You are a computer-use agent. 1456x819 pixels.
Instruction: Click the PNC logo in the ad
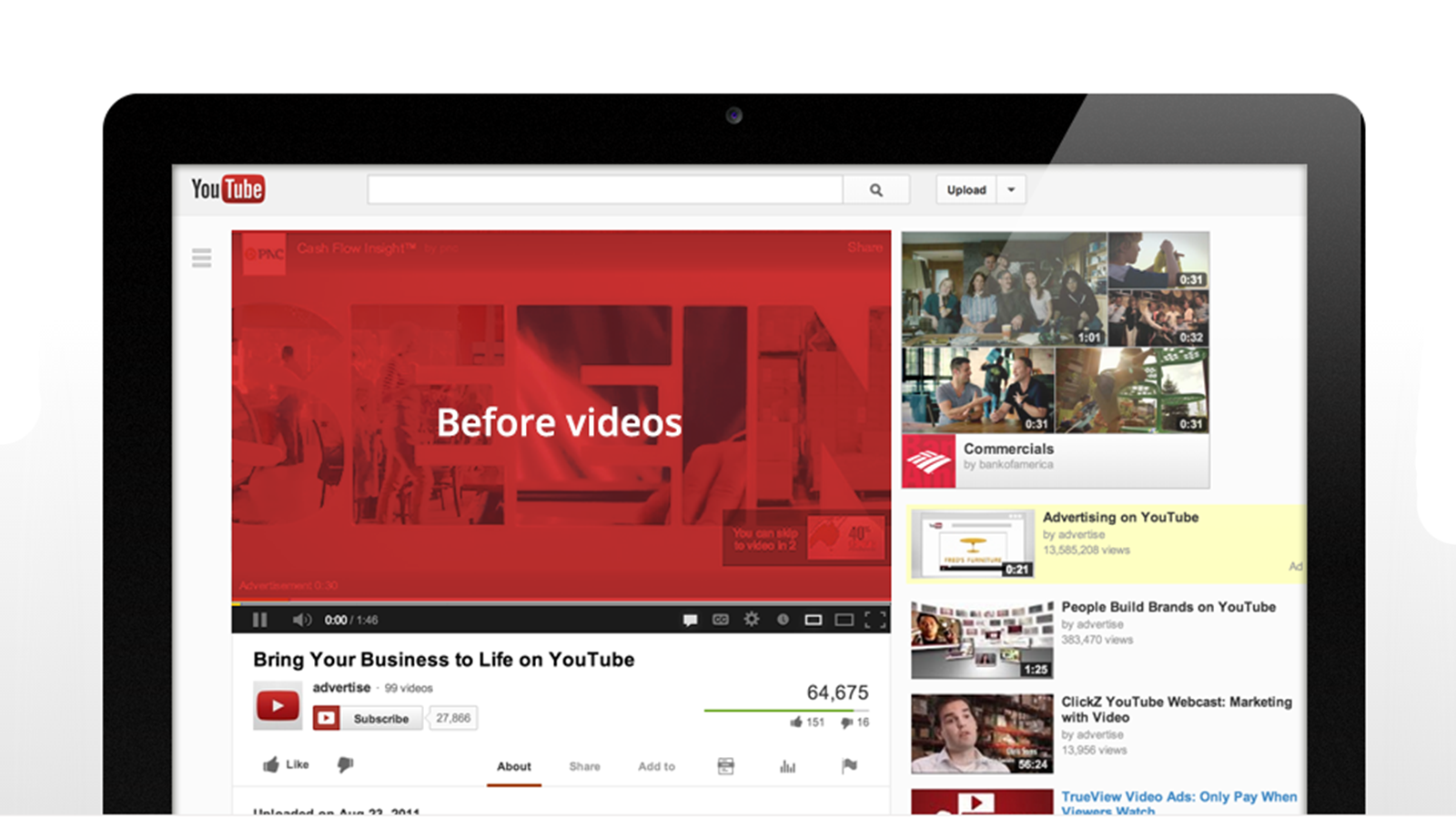pos(265,254)
